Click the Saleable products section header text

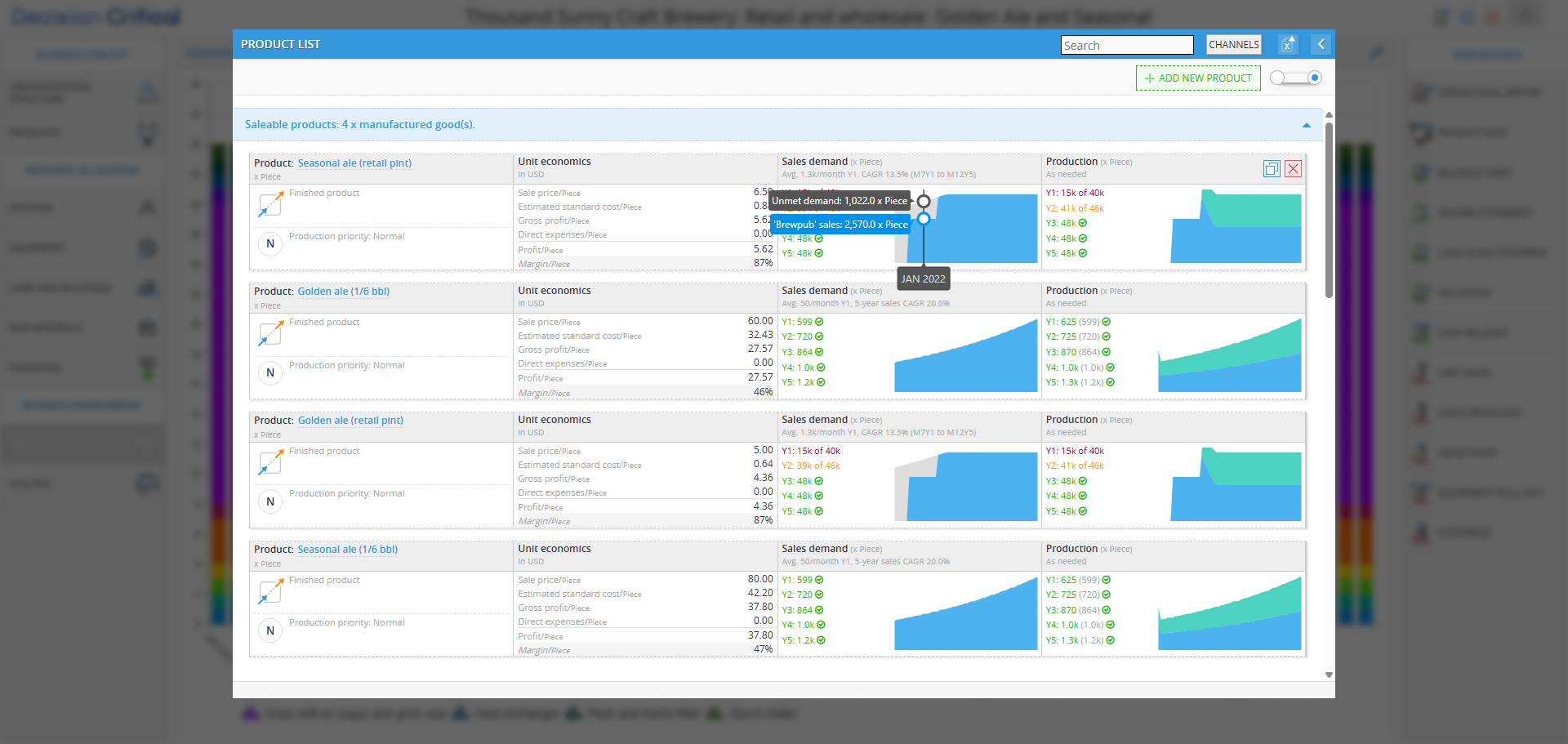tap(359, 125)
